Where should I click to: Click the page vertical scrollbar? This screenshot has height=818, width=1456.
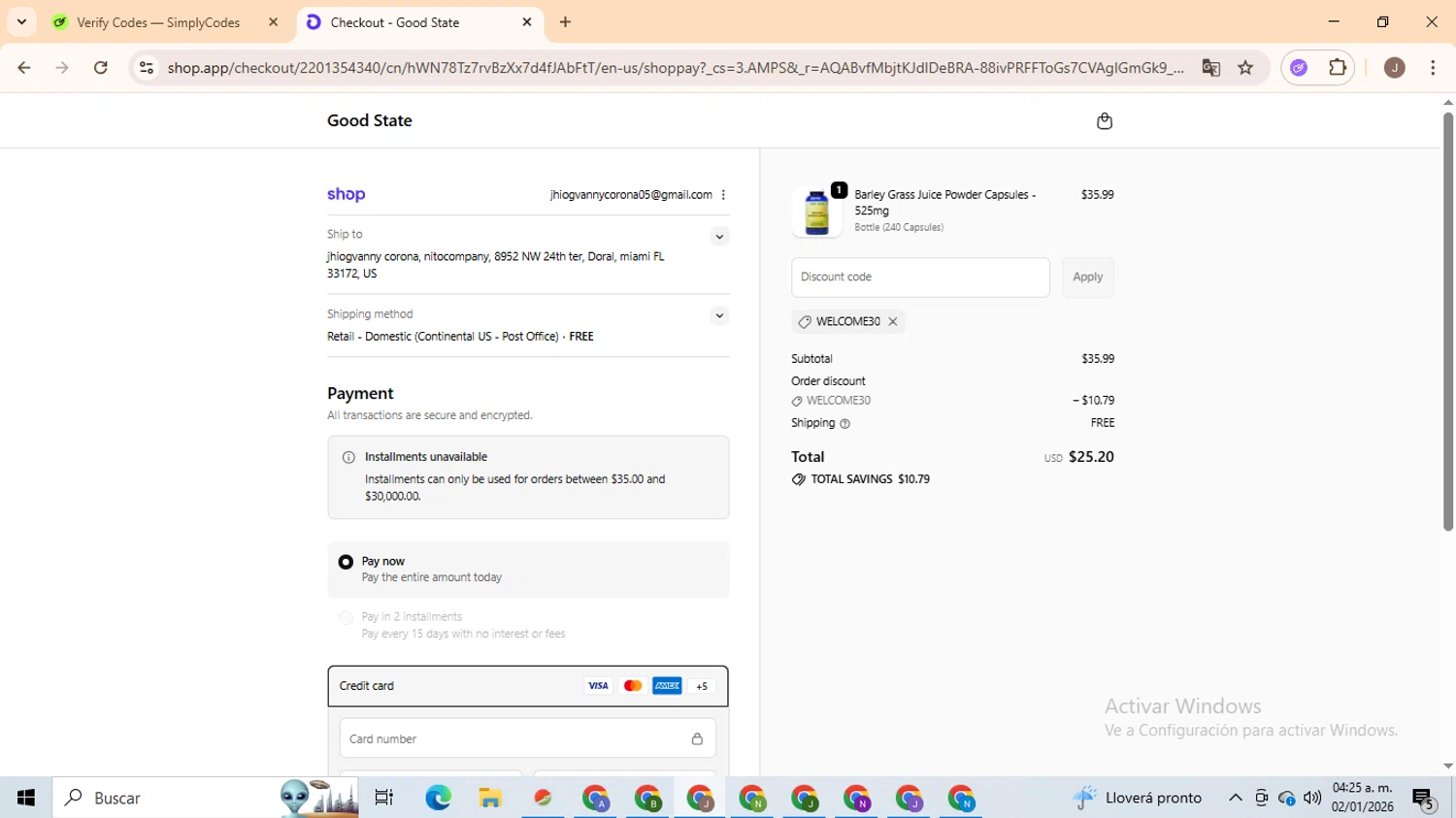(1447, 320)
